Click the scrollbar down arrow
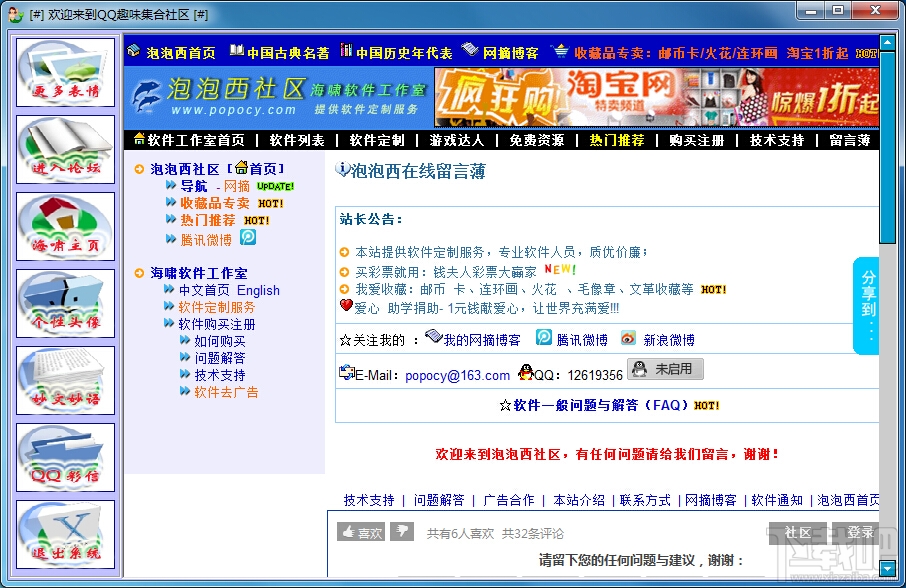 (888, 569)
